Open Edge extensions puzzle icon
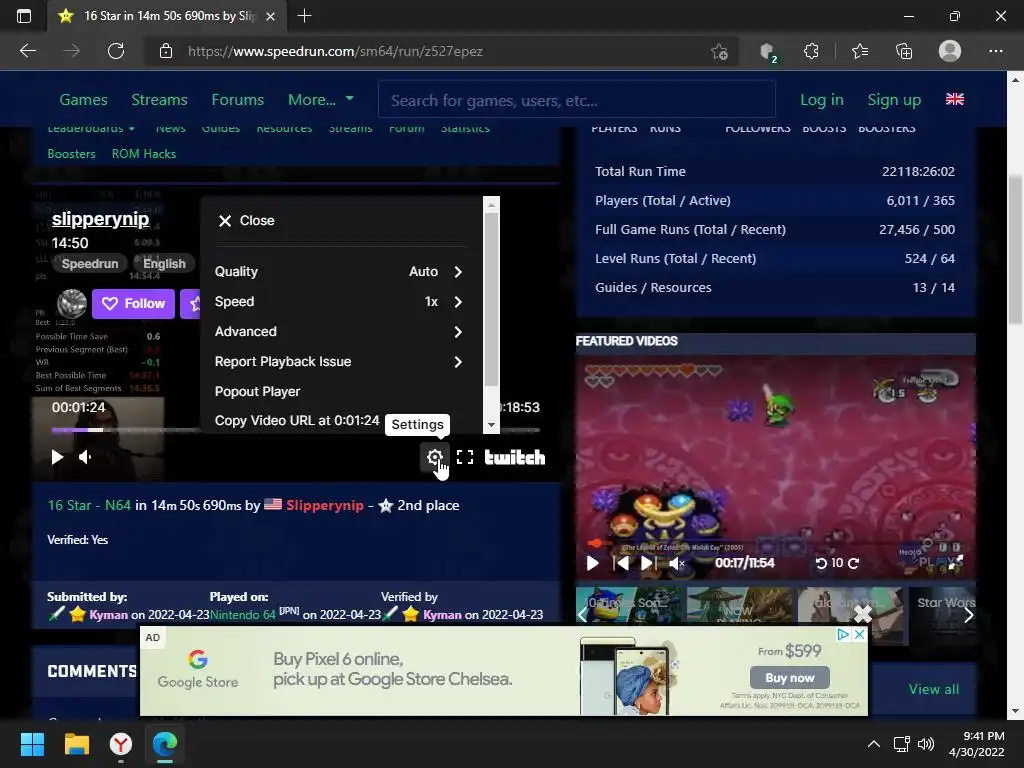 811,51
